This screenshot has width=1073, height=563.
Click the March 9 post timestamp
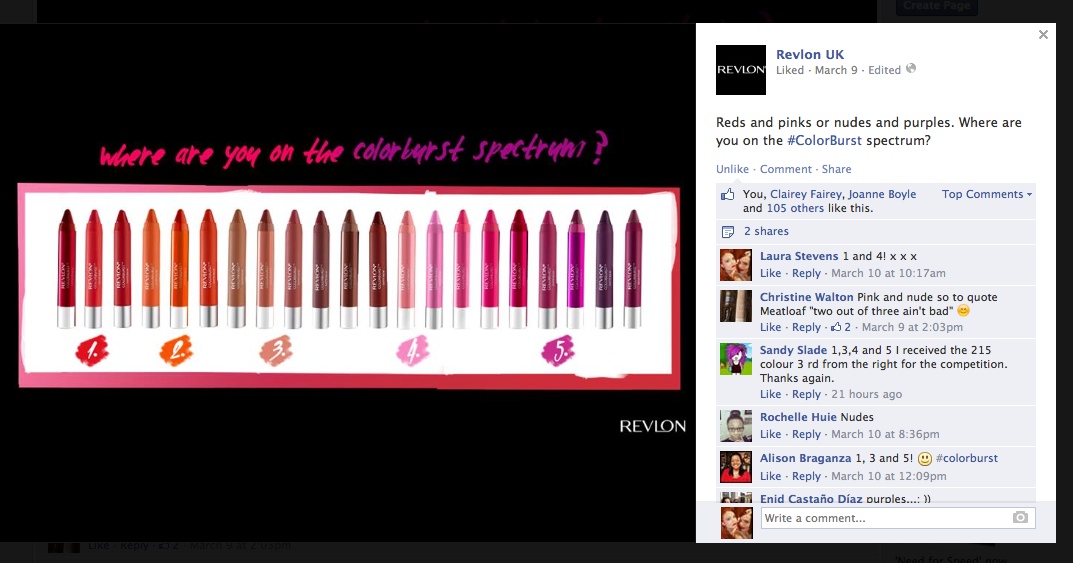836,70
